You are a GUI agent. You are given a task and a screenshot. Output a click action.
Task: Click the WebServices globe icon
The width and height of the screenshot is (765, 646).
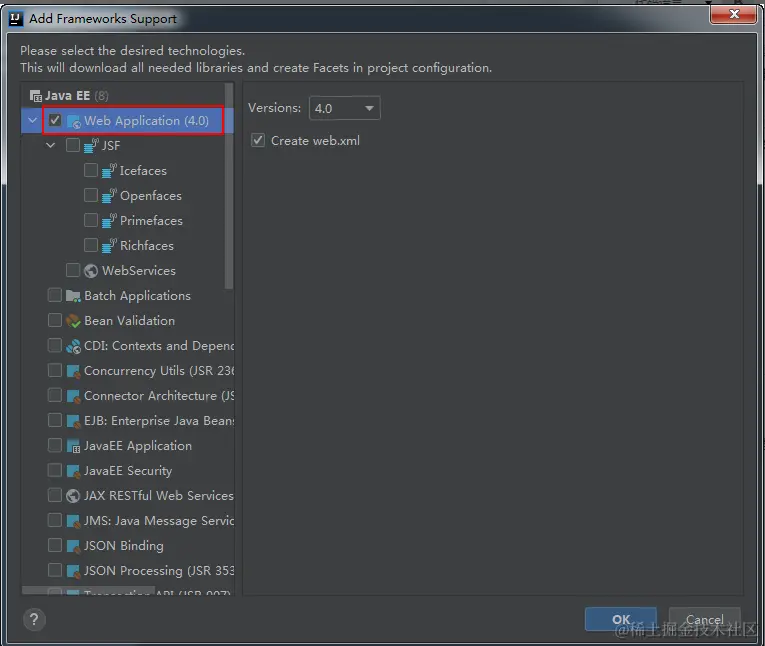coord(91,271)
